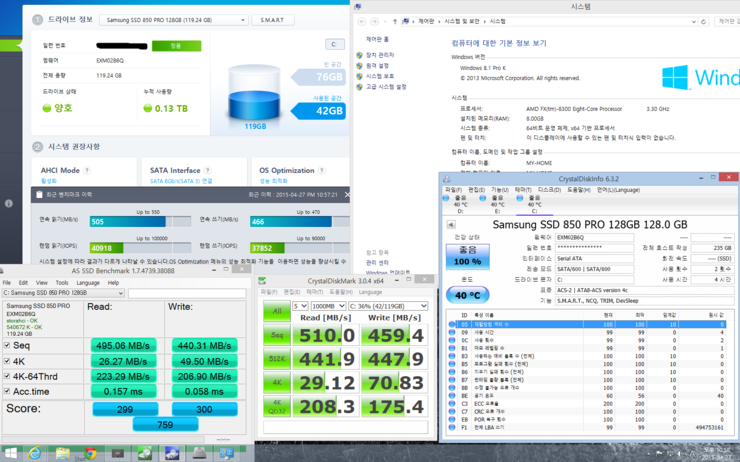Image resolution: width=740 pixels, height=462 pixels.
Task: Select the E: disk tab in CrystalDiskInfo
Action: click(x=494, y=204)
